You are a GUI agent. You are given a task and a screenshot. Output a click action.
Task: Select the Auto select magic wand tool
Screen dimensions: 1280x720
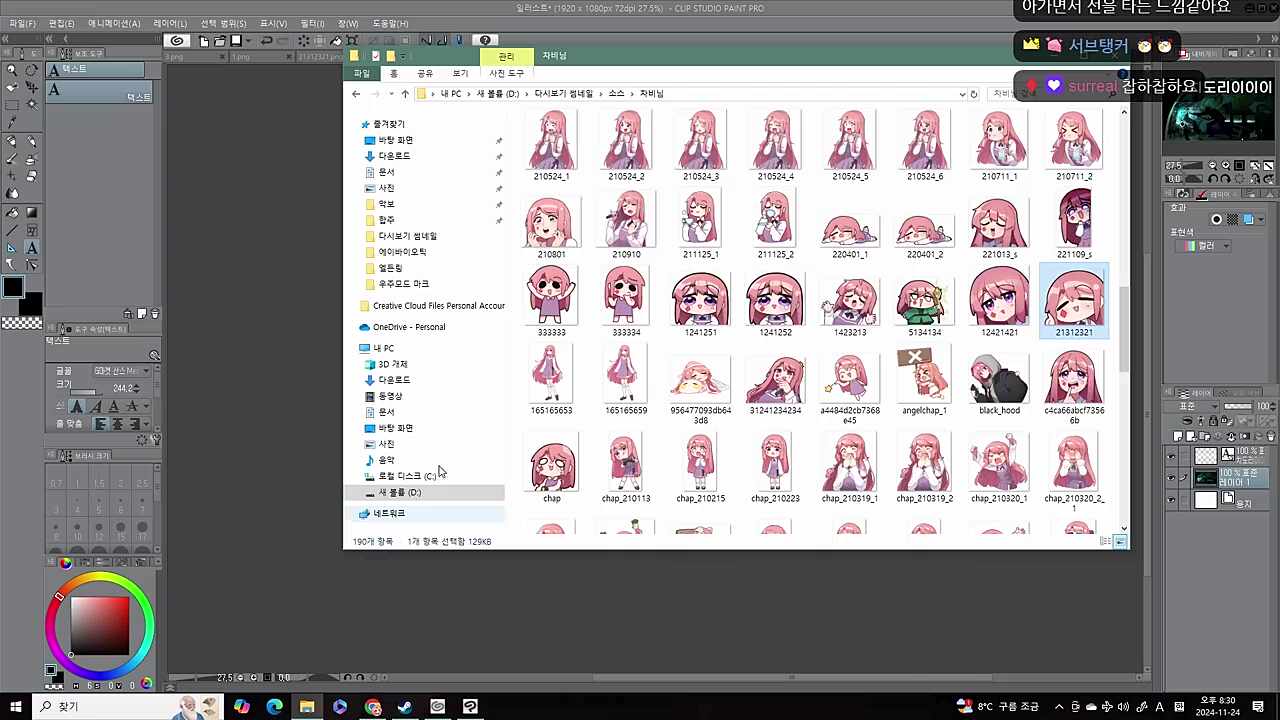pyautogui.click(x=32, y=105)
